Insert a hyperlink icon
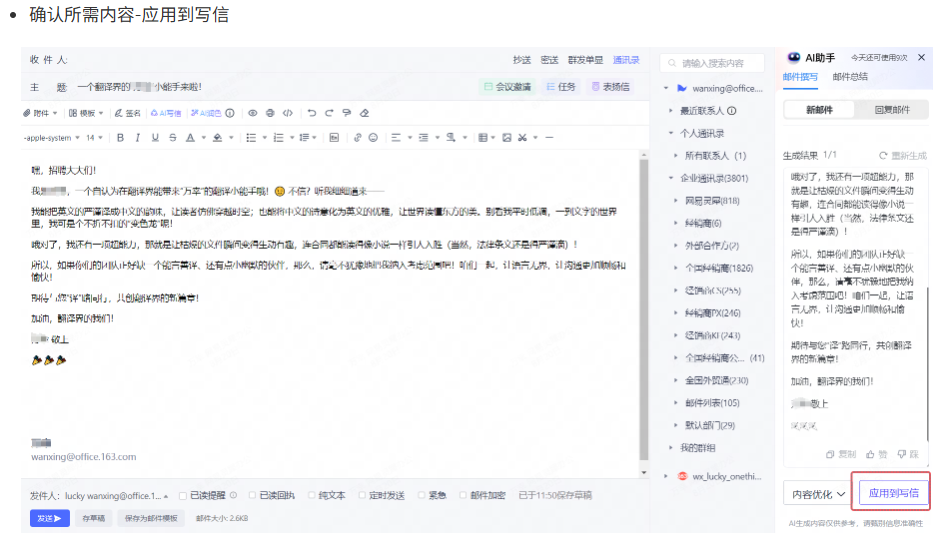This screenshot has height=543, width=940. 357,138
